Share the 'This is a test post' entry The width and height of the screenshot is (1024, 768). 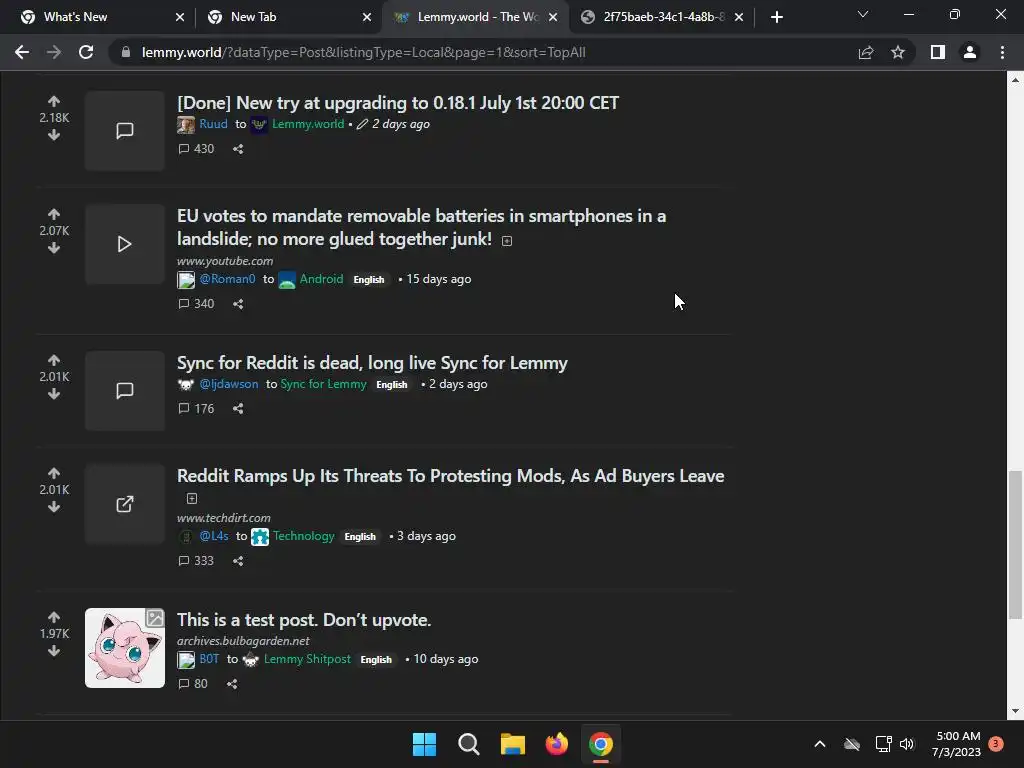click(232, 684)
